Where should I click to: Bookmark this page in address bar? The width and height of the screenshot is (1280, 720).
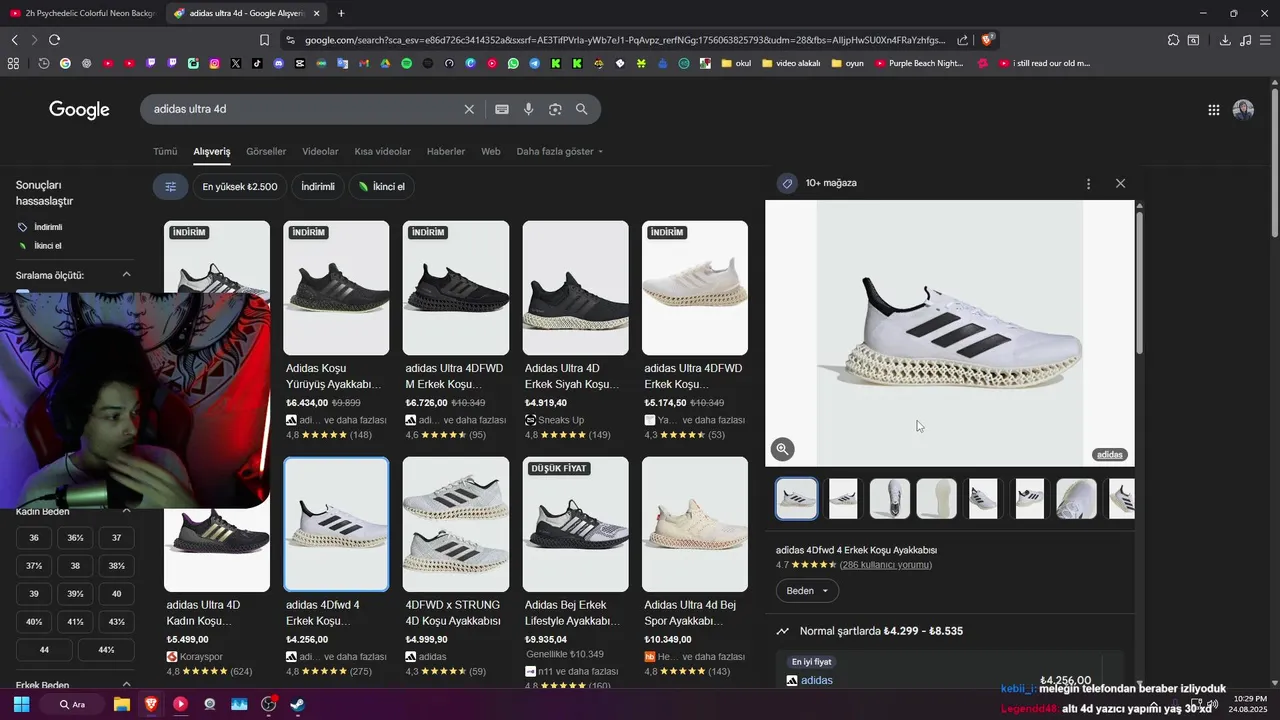pos(264,40)
